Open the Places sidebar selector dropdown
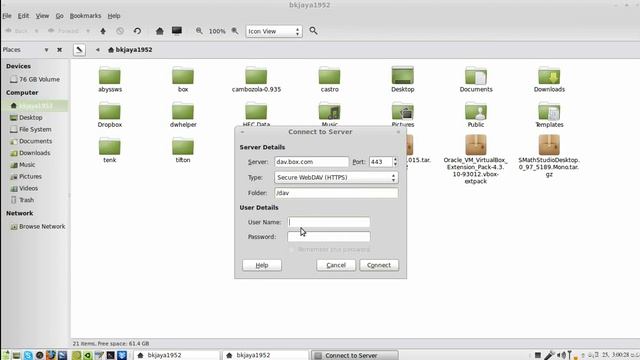 [x=46, y=50]
